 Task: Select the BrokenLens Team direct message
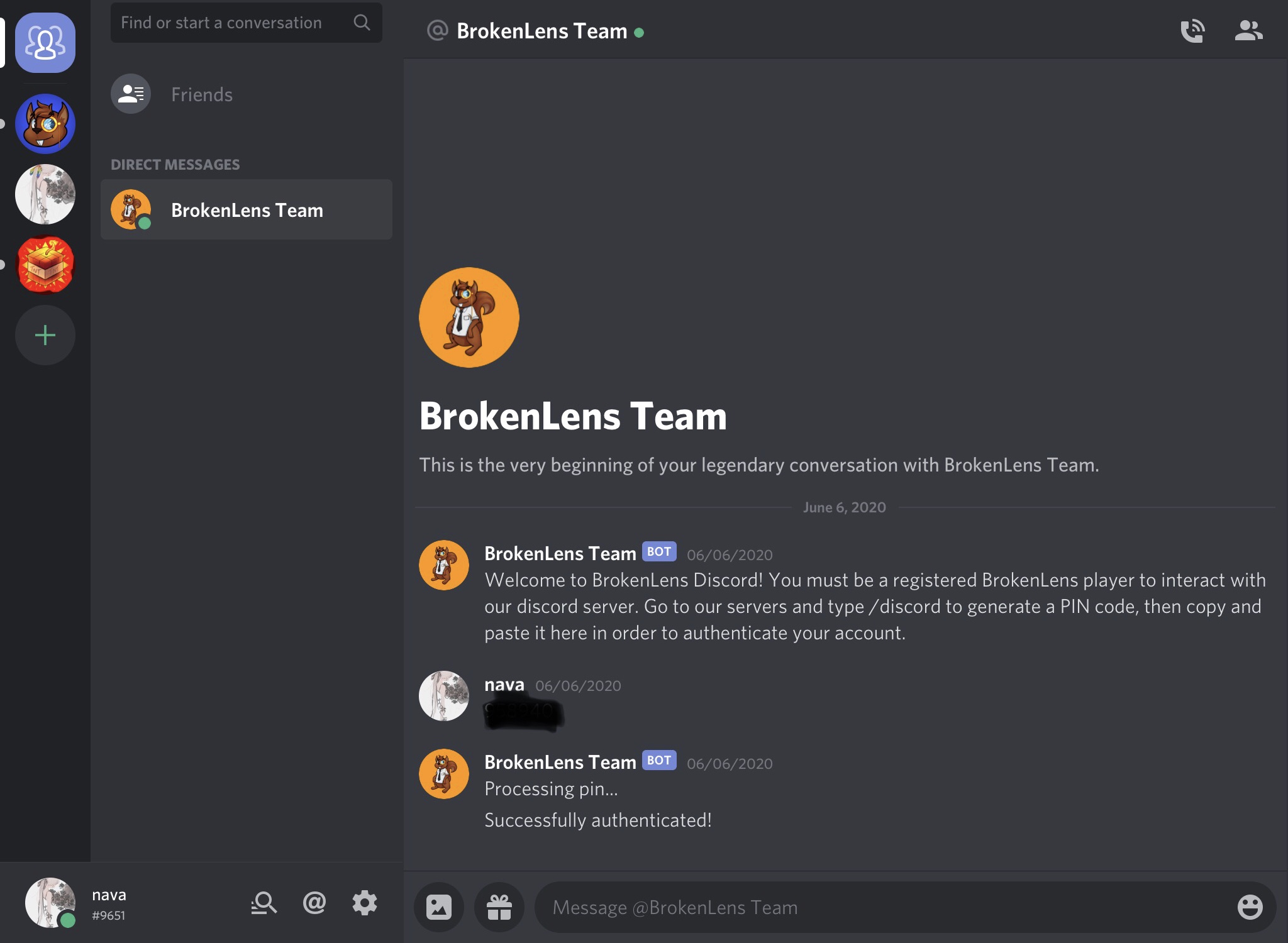tap(247, 209)
